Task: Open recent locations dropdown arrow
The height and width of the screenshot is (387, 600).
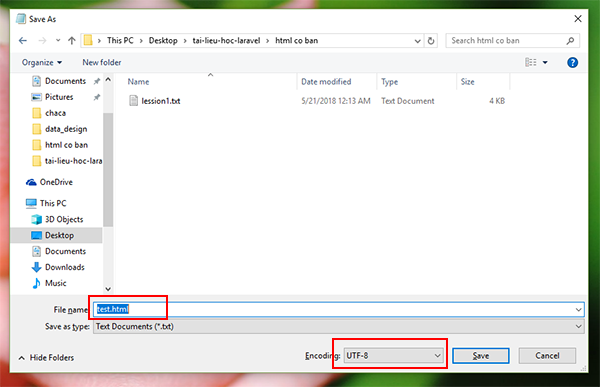Action: tap(58, 41)
